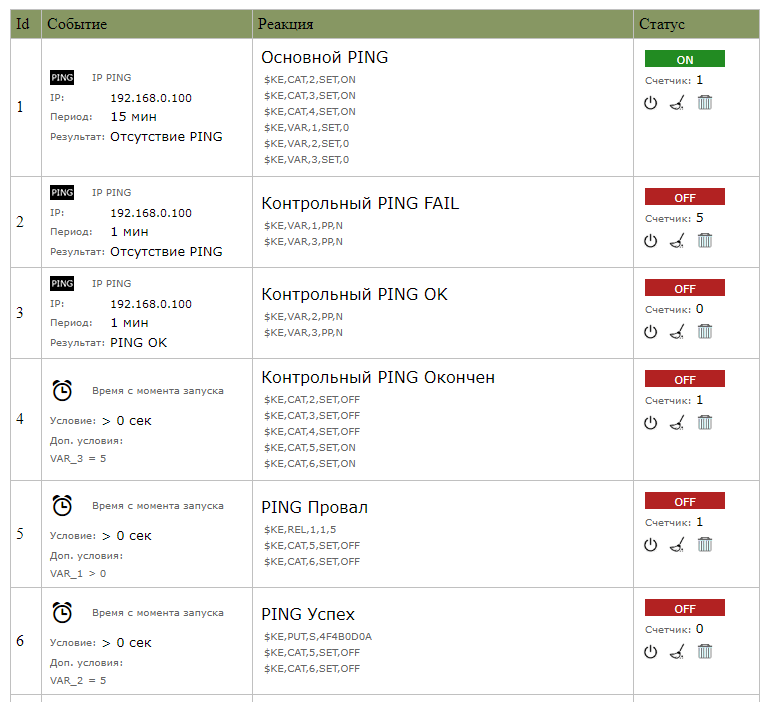Image resolution: width=771 pixels, height=702 pixels.
Task: Click the Событие column header
Action: (77, 24)
